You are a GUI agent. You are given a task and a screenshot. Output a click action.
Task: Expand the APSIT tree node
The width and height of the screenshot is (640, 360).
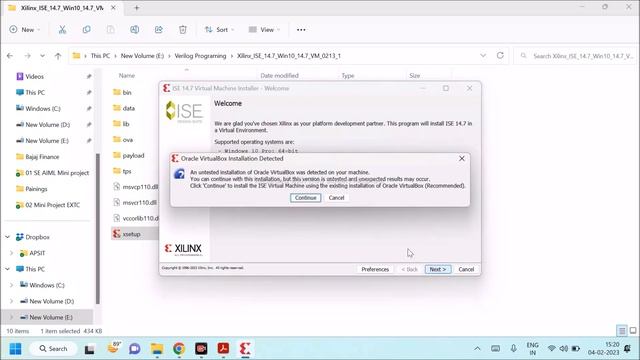pos(11,253)
